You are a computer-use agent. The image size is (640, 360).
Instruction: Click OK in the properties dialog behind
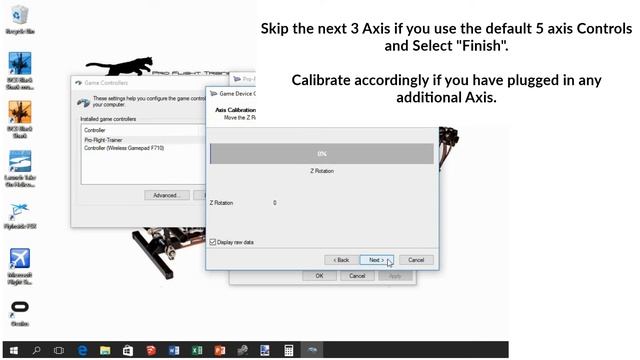coord(319,276)
